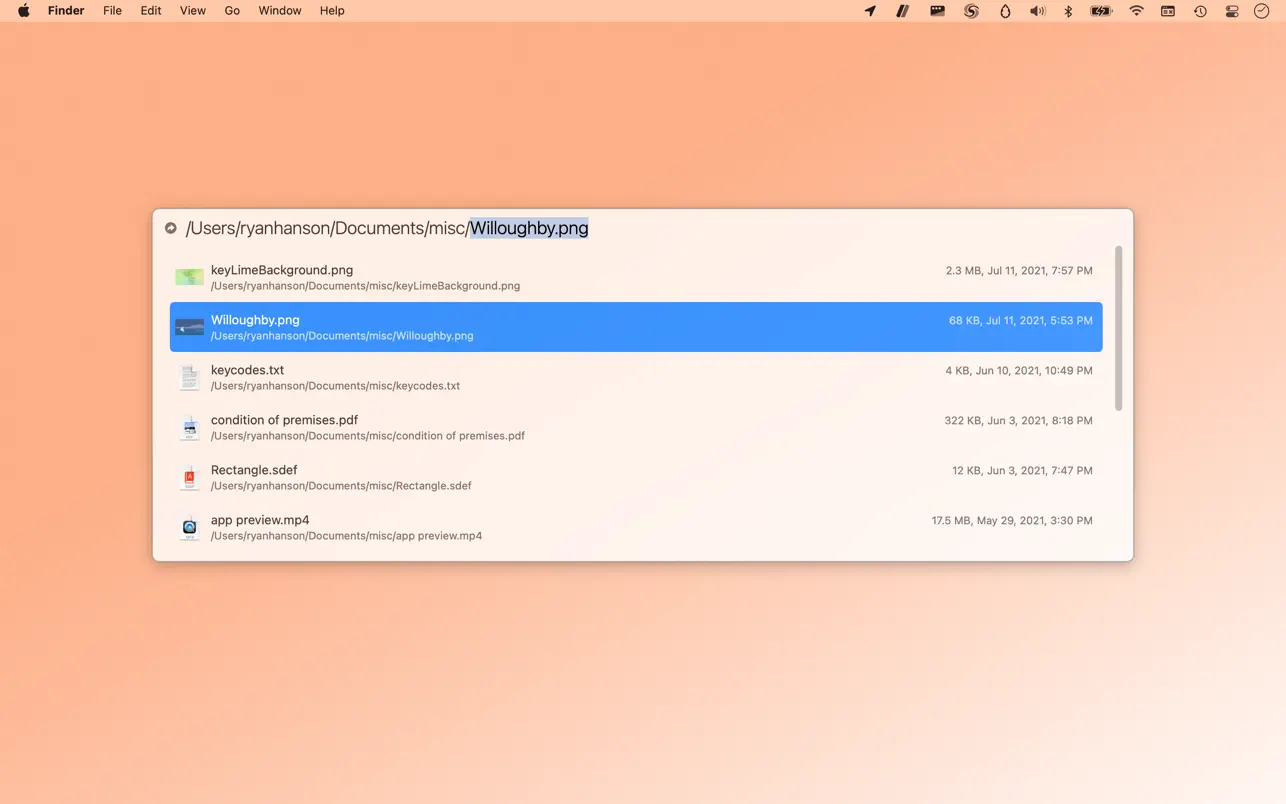Screen dimensions: 1286x804
Task: Open the Go menu
Action: [232, 11]
